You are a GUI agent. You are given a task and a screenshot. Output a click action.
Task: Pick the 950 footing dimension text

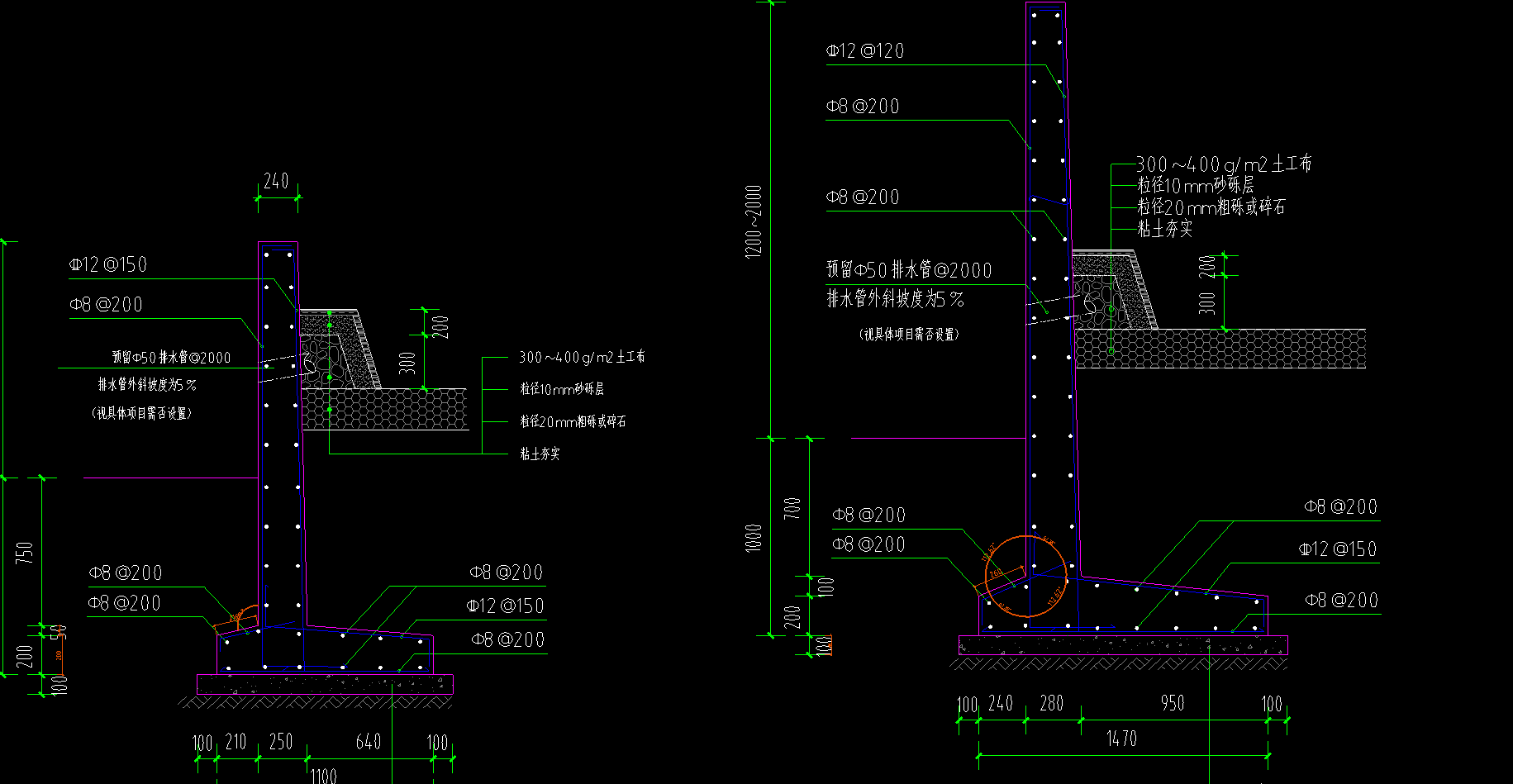coord(1172,703)
